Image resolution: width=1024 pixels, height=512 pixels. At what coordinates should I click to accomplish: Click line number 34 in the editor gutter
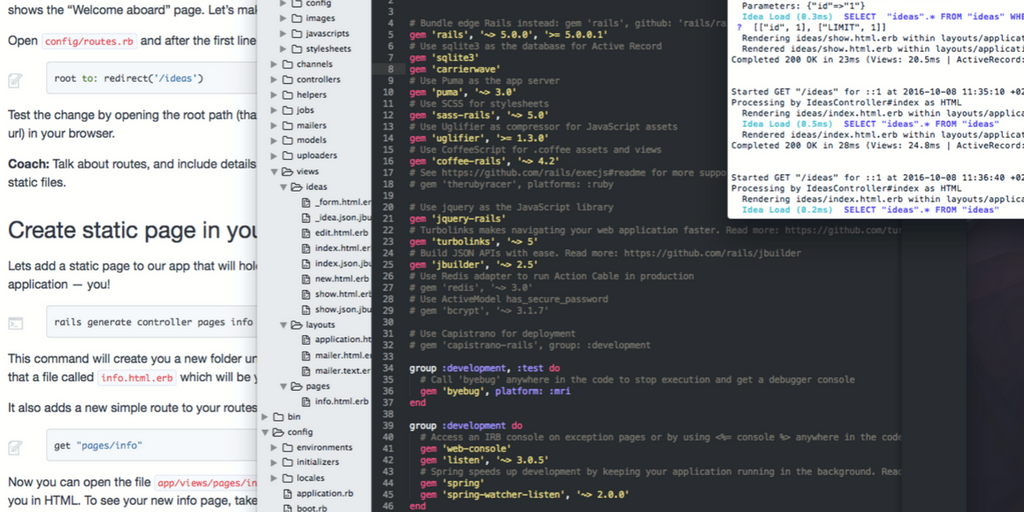click(x=388, y=368)
